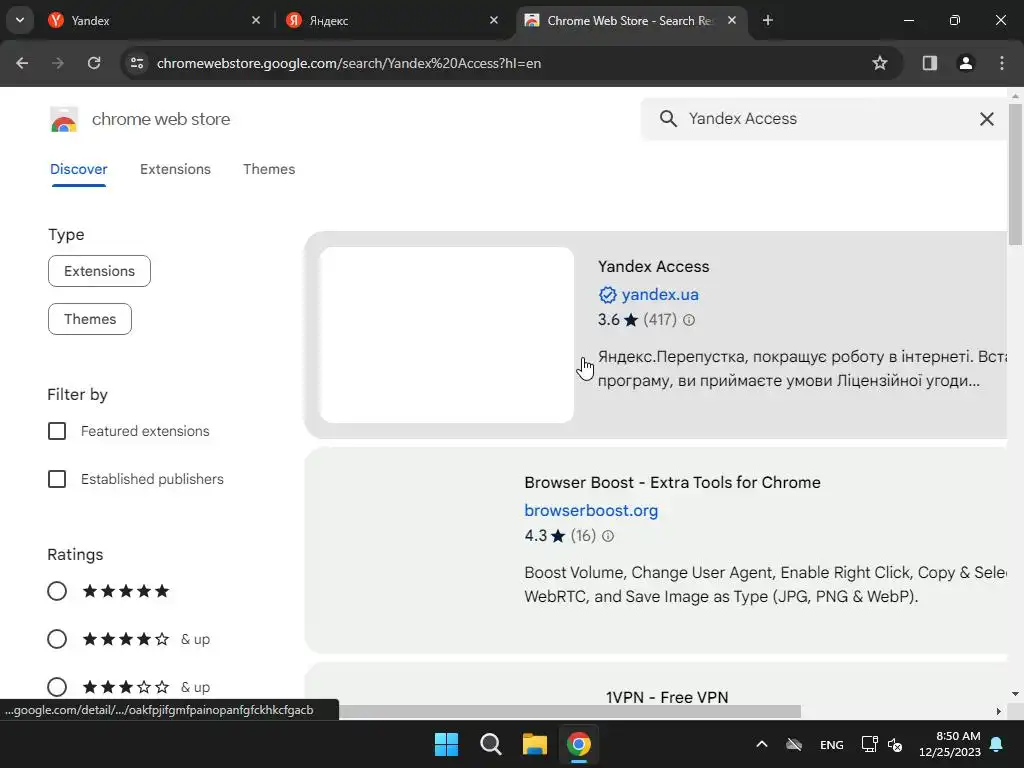Switch to the Яндекс tab

pos(392,20)
